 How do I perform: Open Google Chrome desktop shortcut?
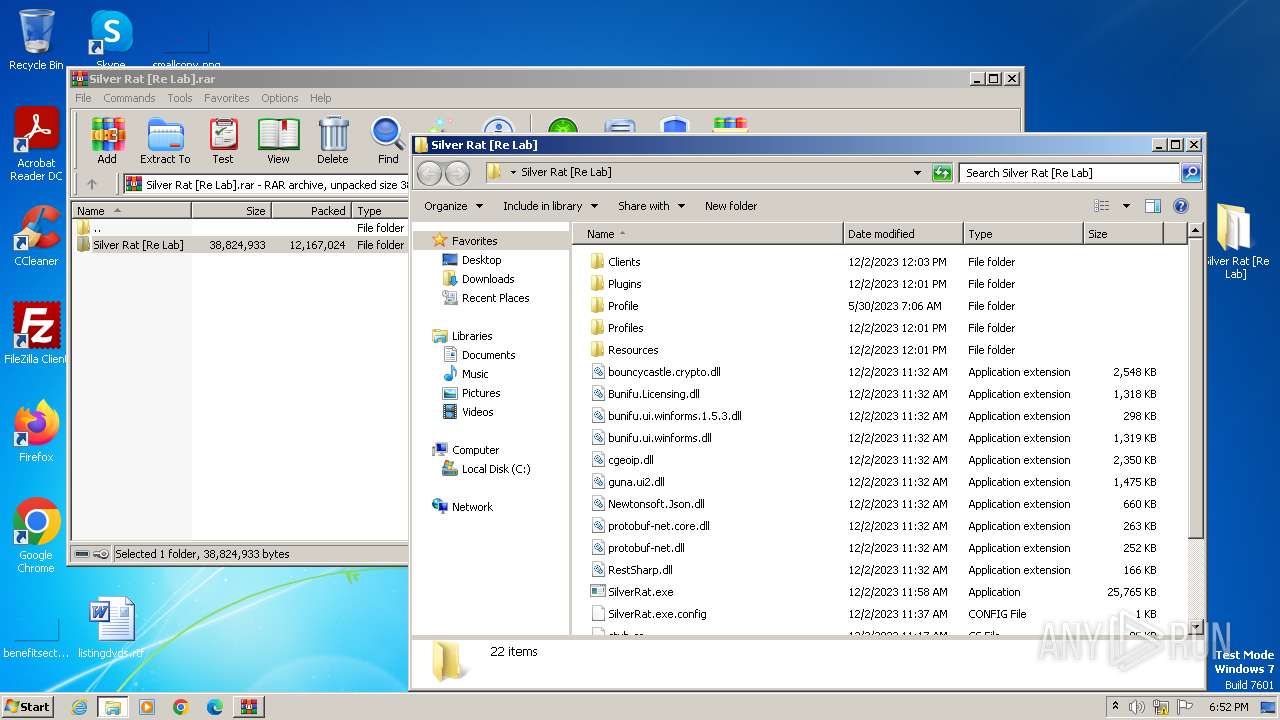pos(36,535)
